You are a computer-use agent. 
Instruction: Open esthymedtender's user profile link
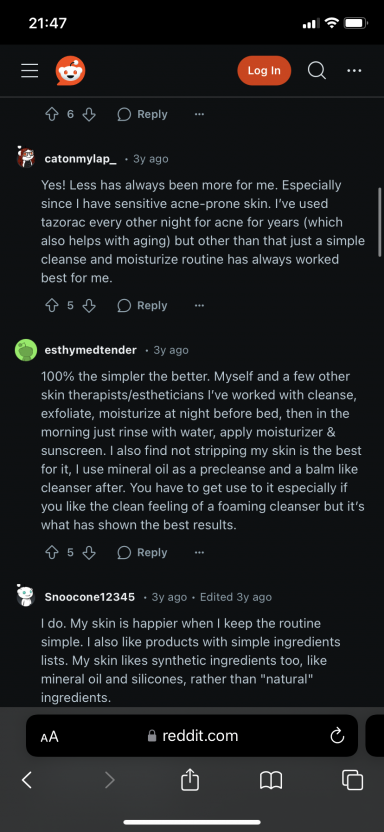(91, 350)
